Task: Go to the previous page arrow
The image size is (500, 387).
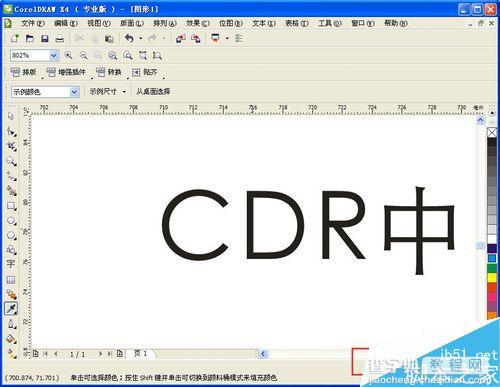Action: [56, 354]
